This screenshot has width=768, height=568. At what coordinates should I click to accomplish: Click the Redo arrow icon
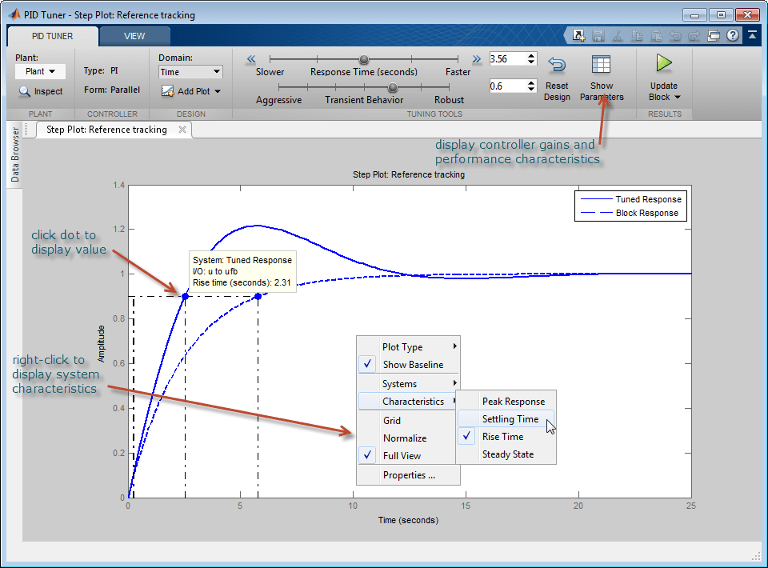tap(694, 35)
